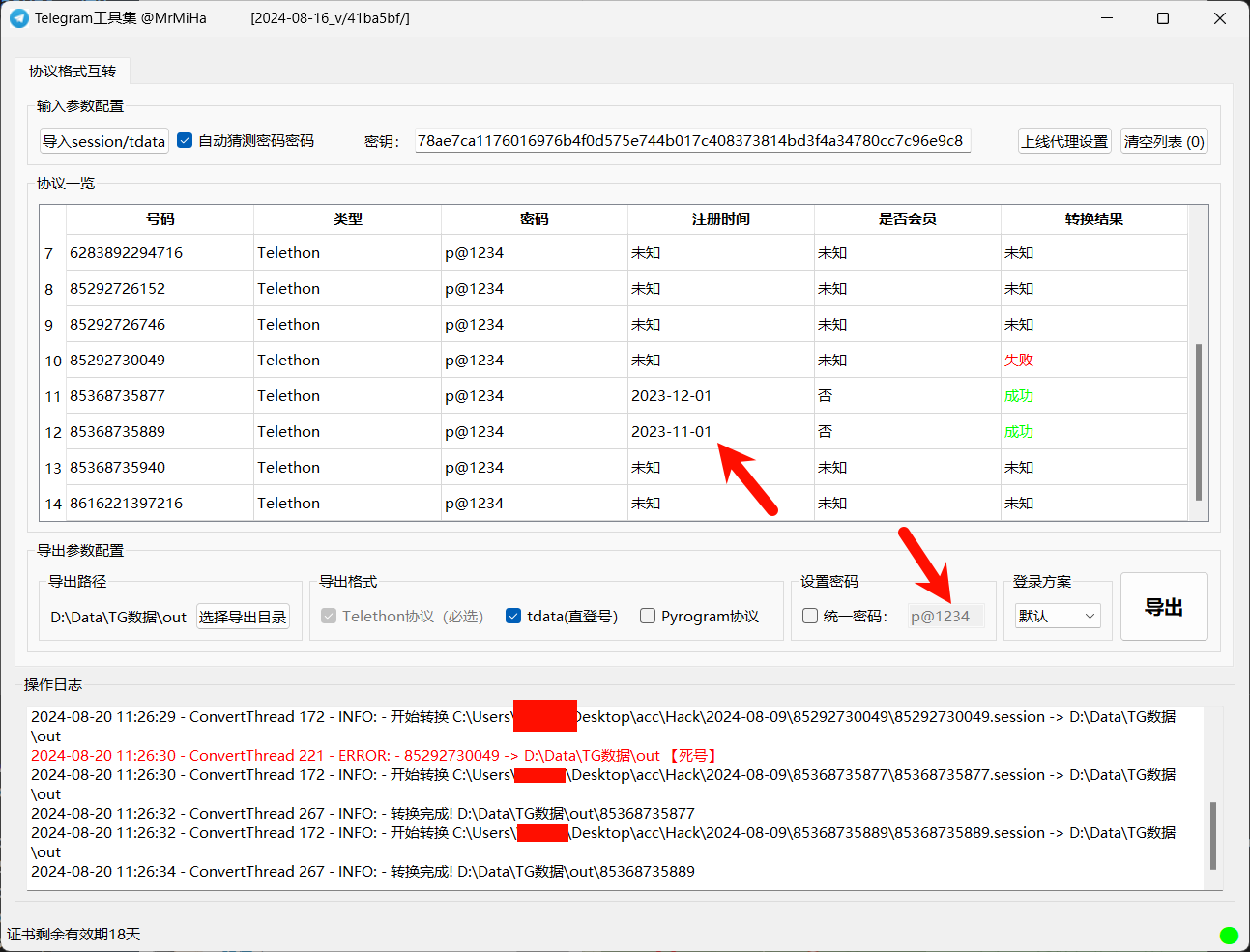
Task: Click the unified password field p@1234
Action: 945,617
